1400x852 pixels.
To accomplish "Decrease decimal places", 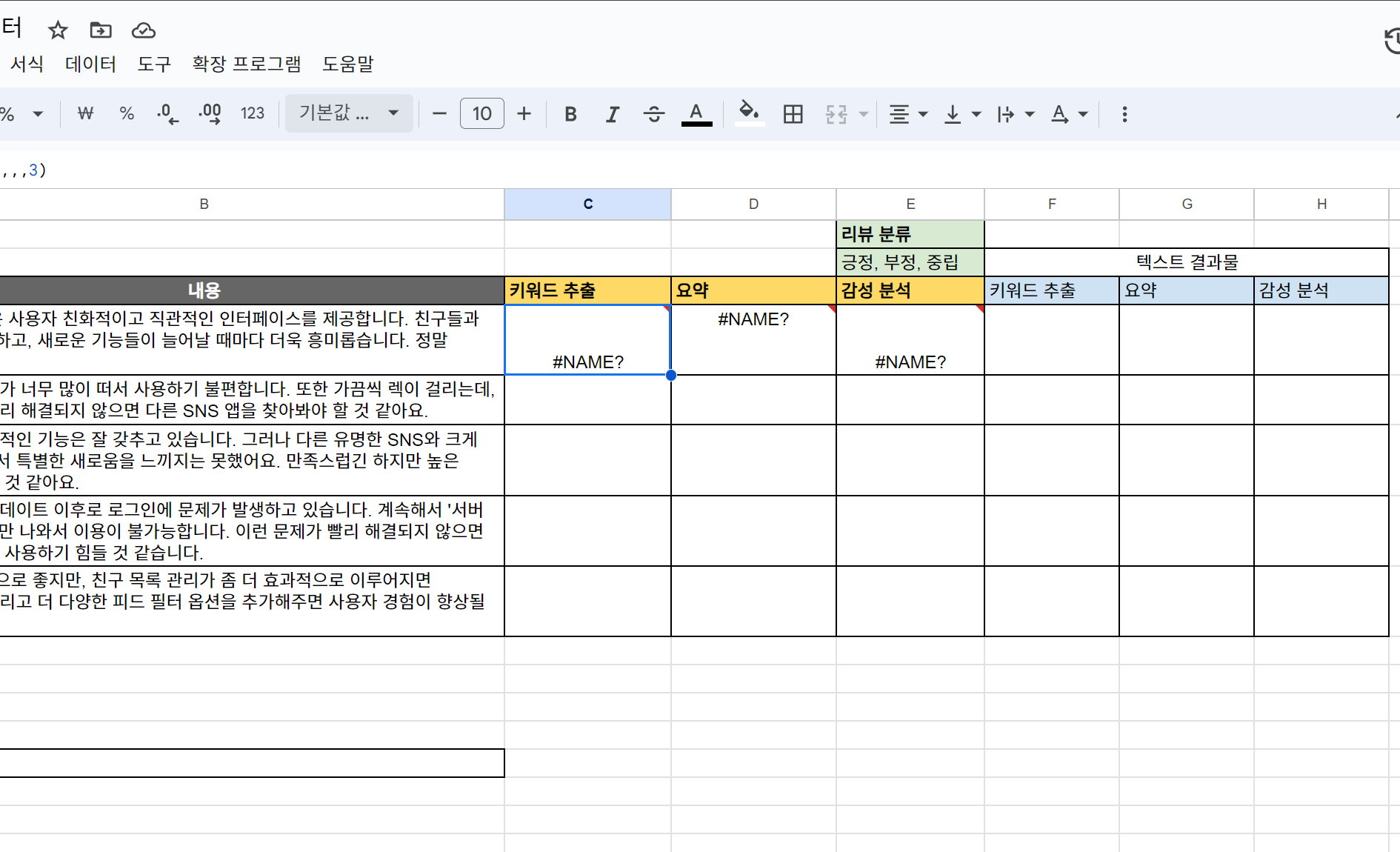I will [168, 114].
